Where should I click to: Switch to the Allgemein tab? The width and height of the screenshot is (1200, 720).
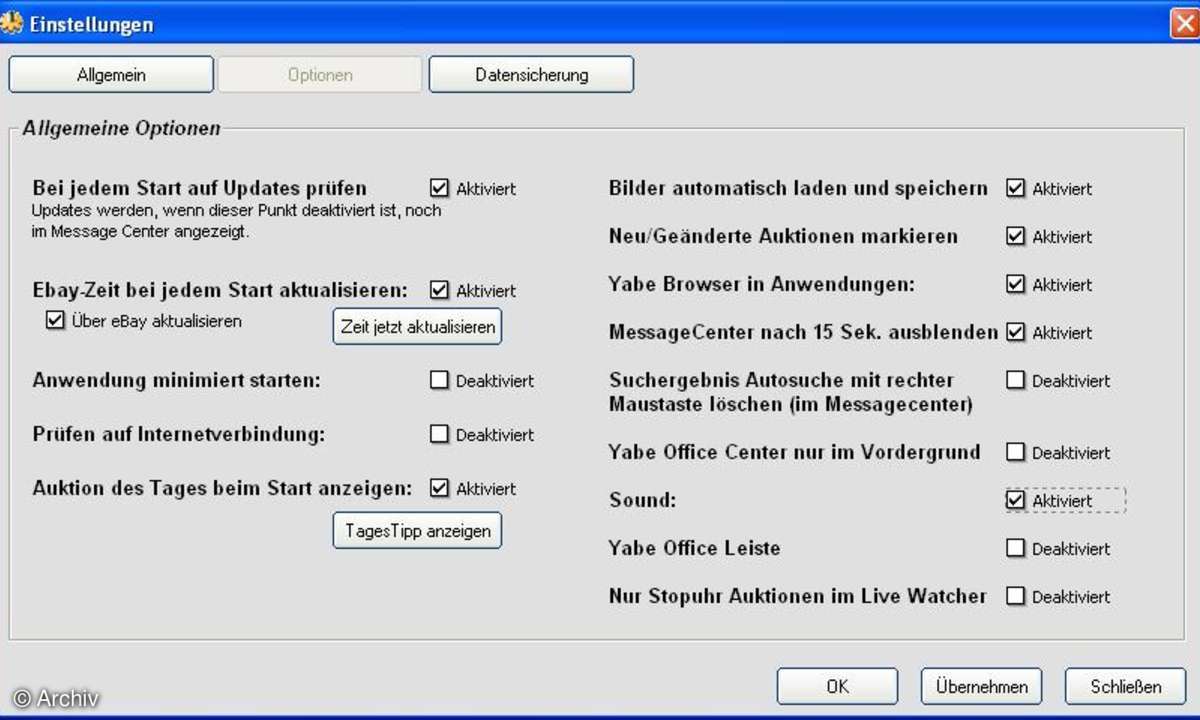pos(111,75)
